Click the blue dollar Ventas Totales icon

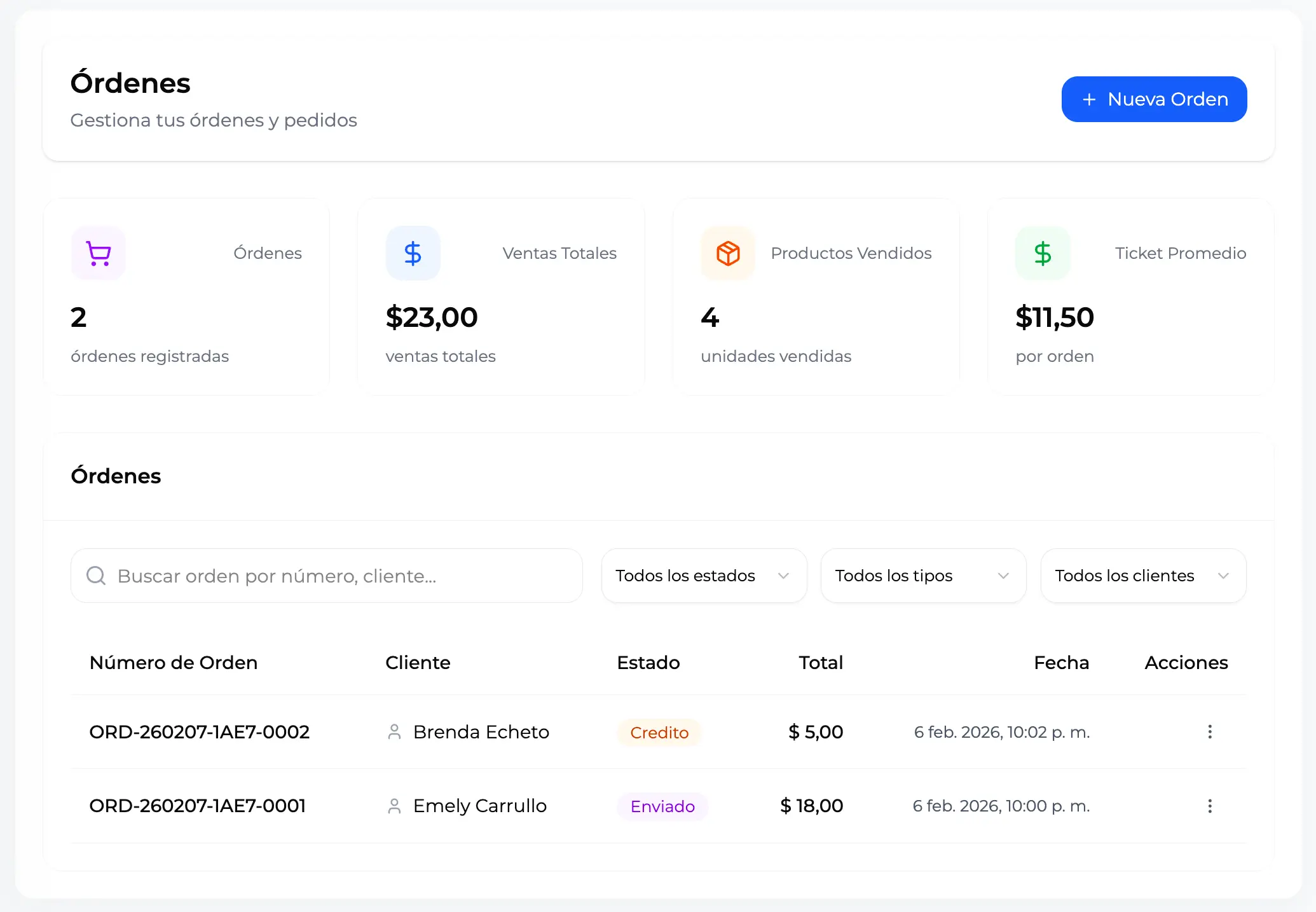tap(413, 253)
